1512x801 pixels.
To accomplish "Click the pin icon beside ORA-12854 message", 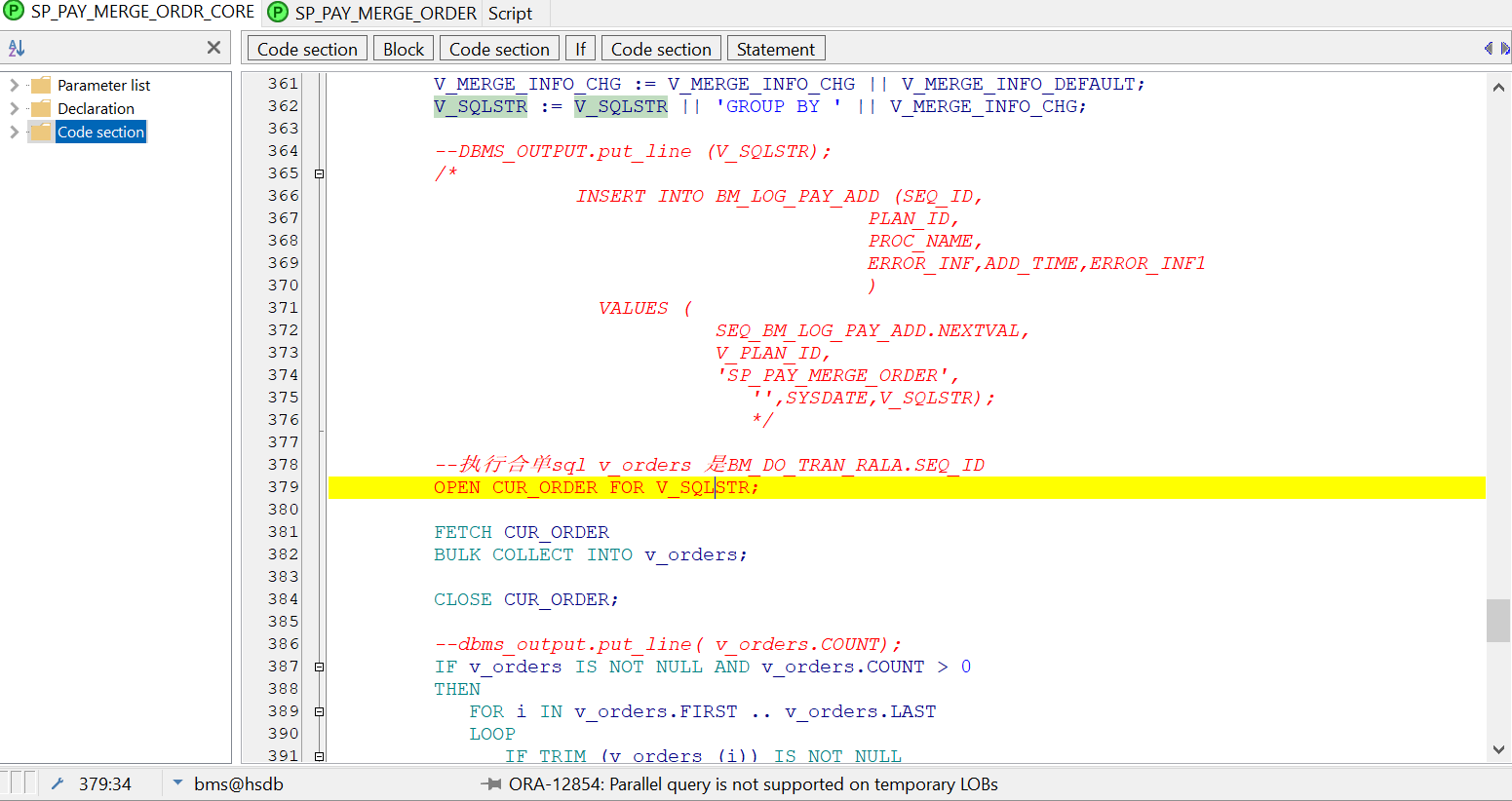I will pyautogui.click(x=491, y=784).
